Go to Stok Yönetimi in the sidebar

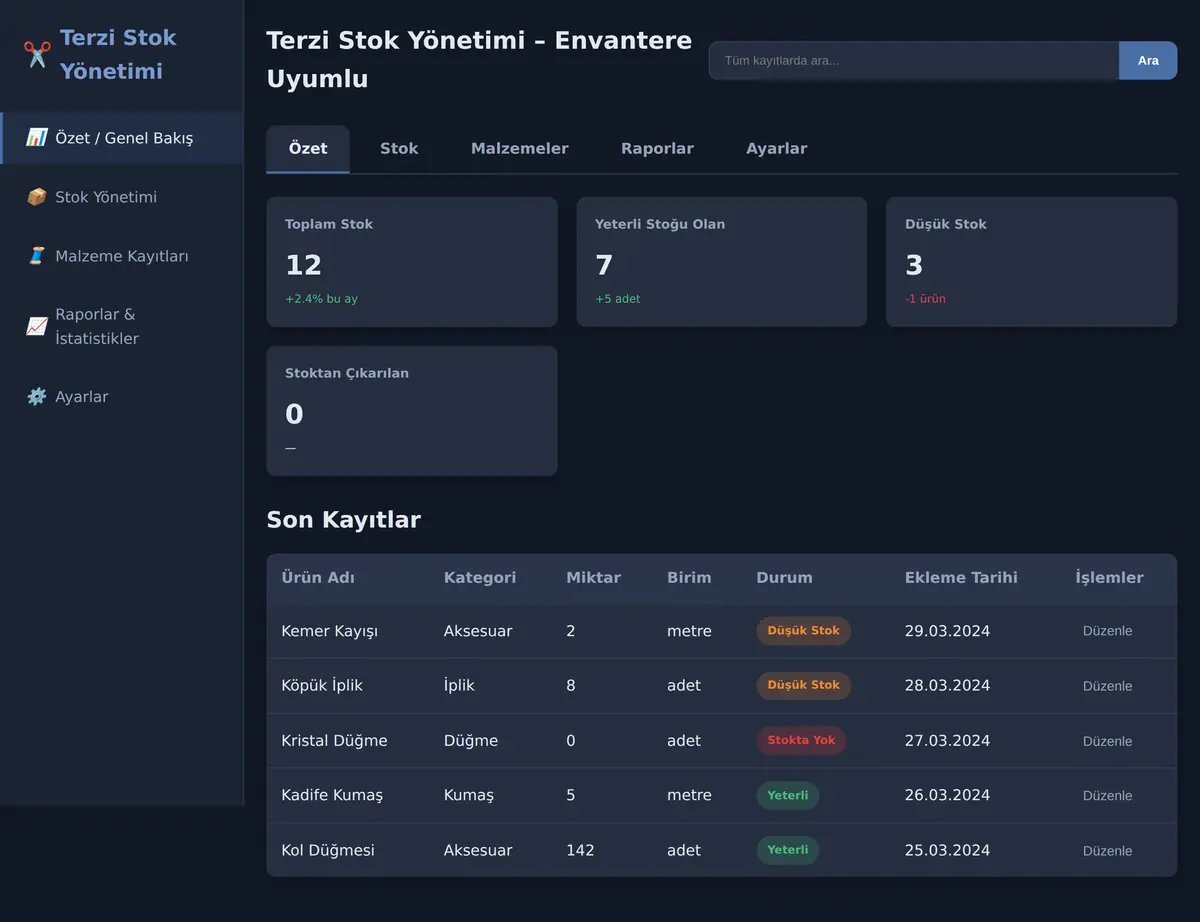click(x=122, y=197)
